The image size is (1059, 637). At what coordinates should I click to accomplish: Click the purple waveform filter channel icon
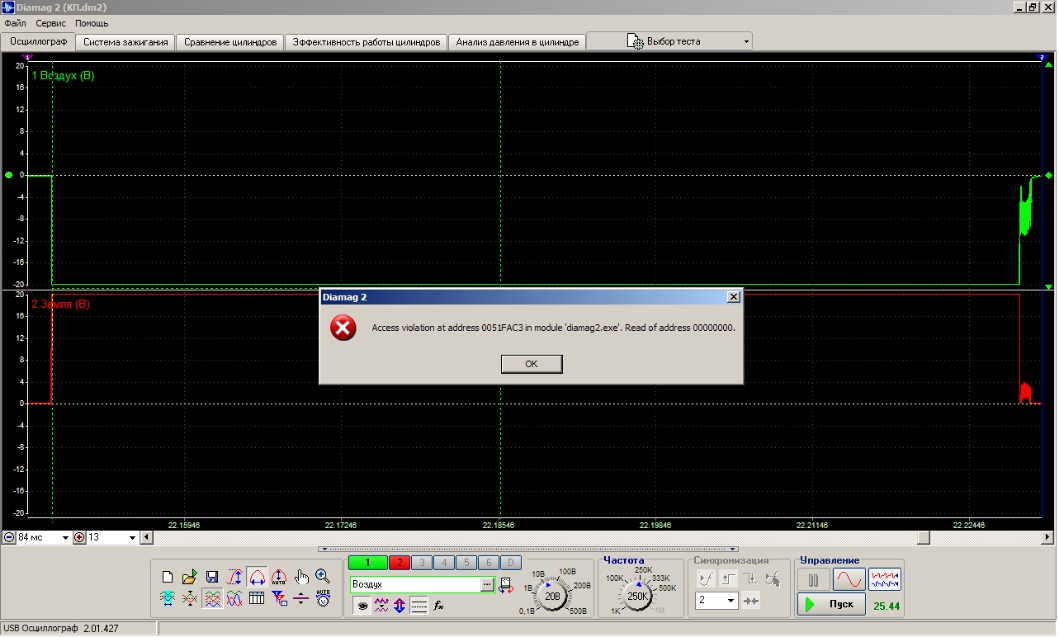click(382, 606)
